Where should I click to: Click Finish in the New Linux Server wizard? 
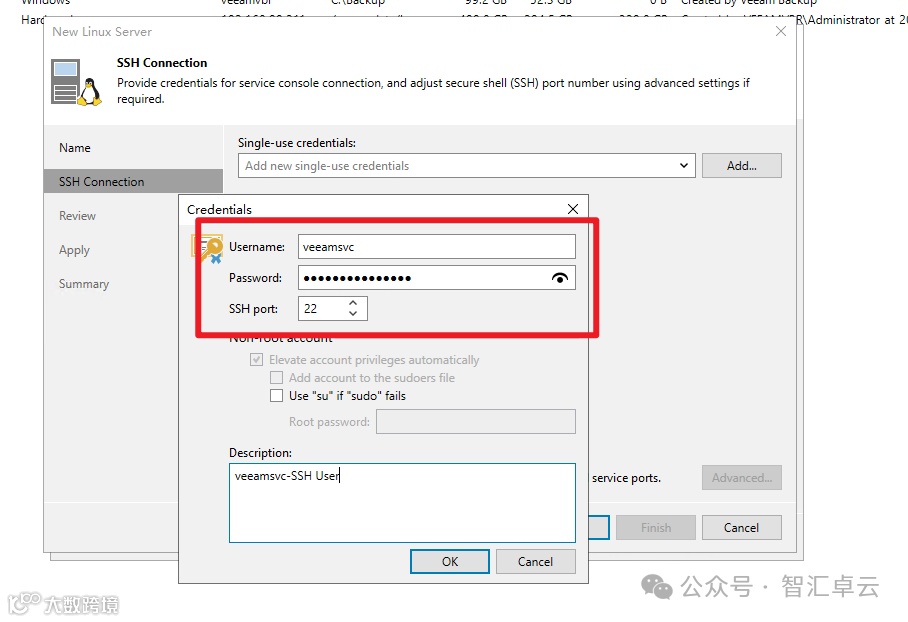point(656,528)
